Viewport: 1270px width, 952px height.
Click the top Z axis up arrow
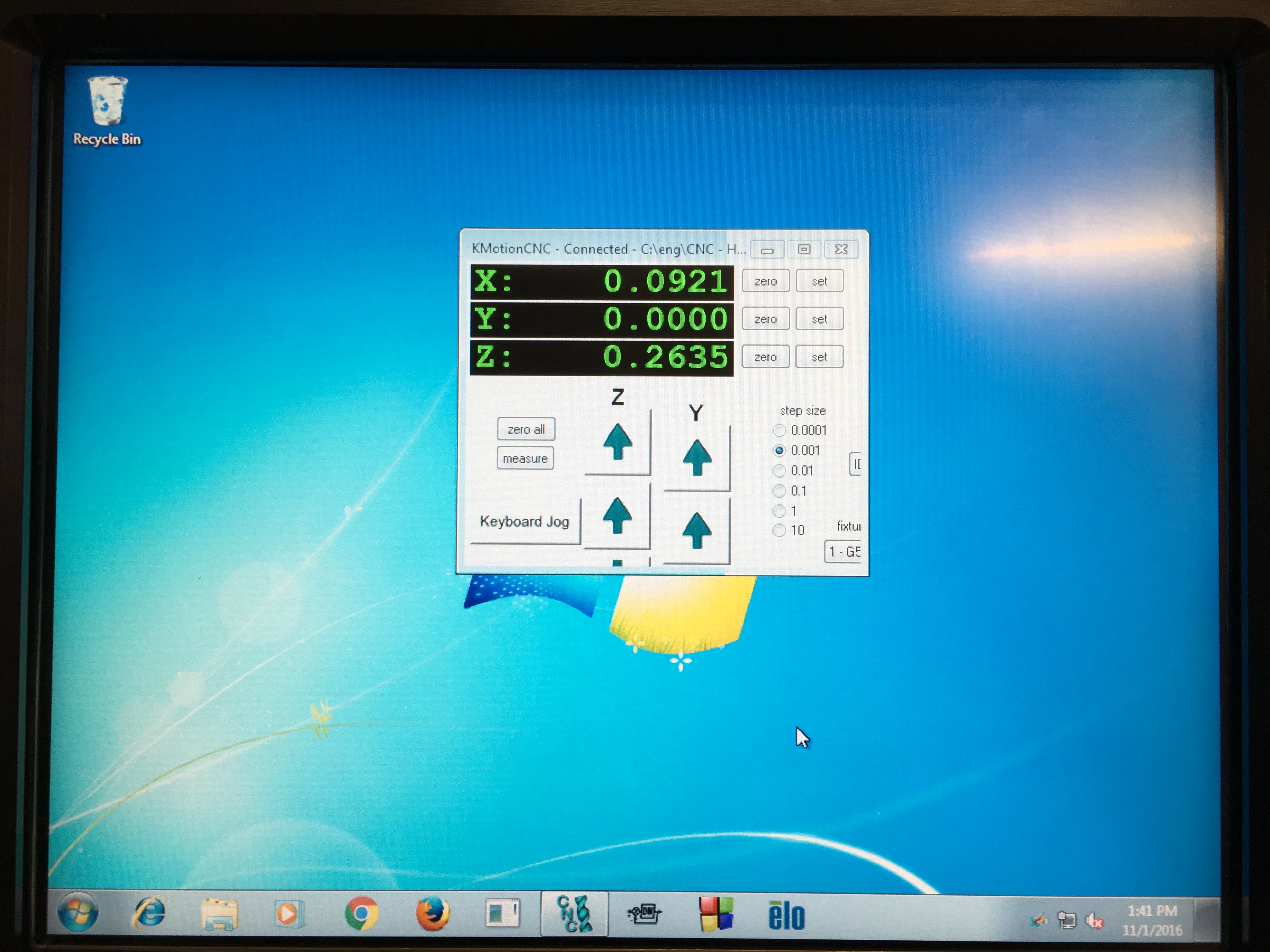(618, 442)
